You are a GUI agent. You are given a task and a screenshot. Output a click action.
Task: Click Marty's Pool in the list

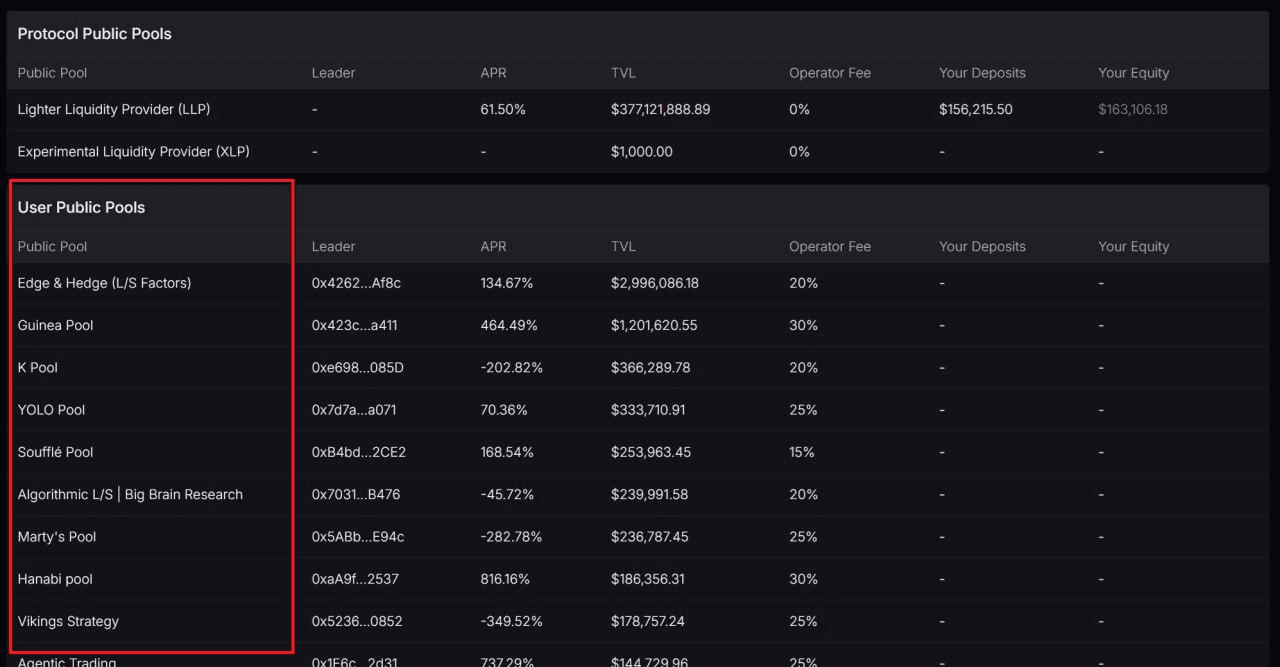[57, 537]
